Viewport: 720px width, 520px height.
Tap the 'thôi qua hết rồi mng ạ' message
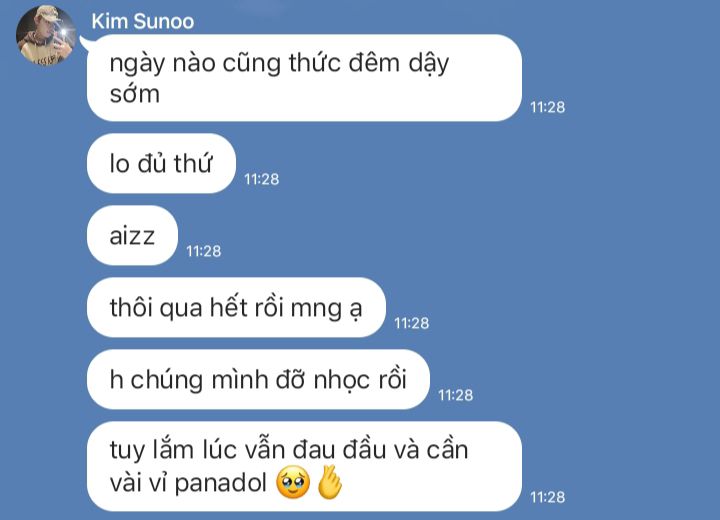236,307
